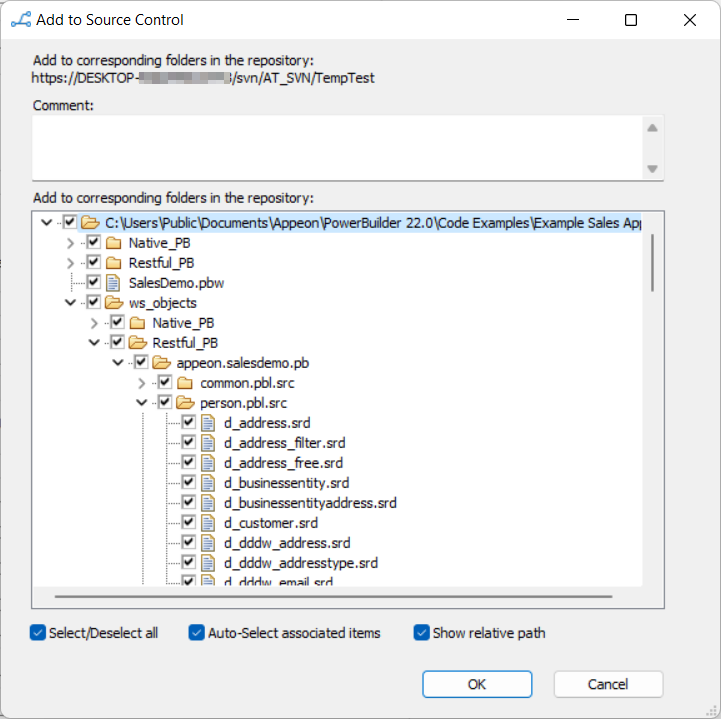Viewport: 721px width, 719px height.
Task: Click the Cancel button
Action: [x=608, y=684]
